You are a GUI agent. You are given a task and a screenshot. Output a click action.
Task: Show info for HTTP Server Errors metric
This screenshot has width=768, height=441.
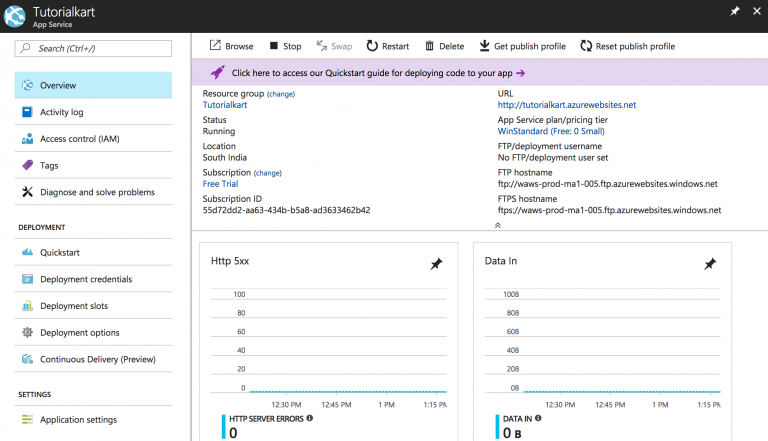pos(310,418)
